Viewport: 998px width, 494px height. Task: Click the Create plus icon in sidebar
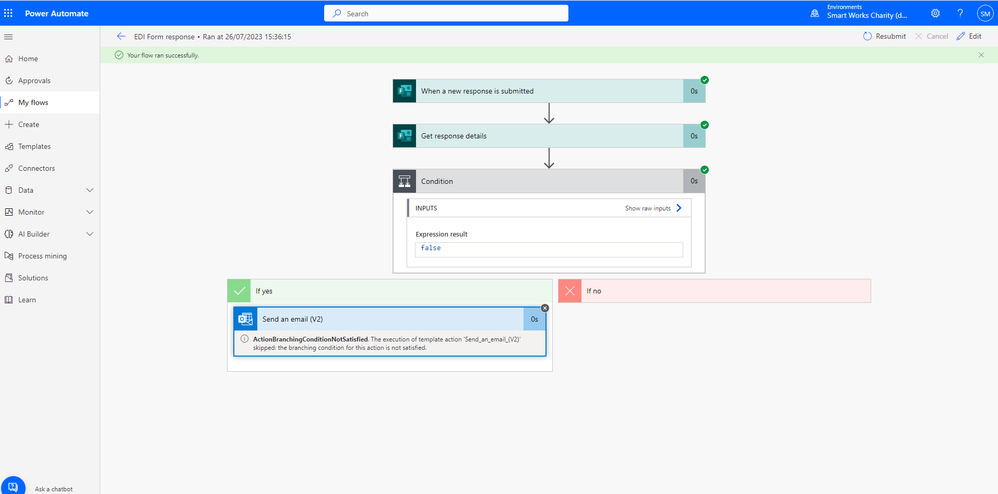tap(9, 125)
